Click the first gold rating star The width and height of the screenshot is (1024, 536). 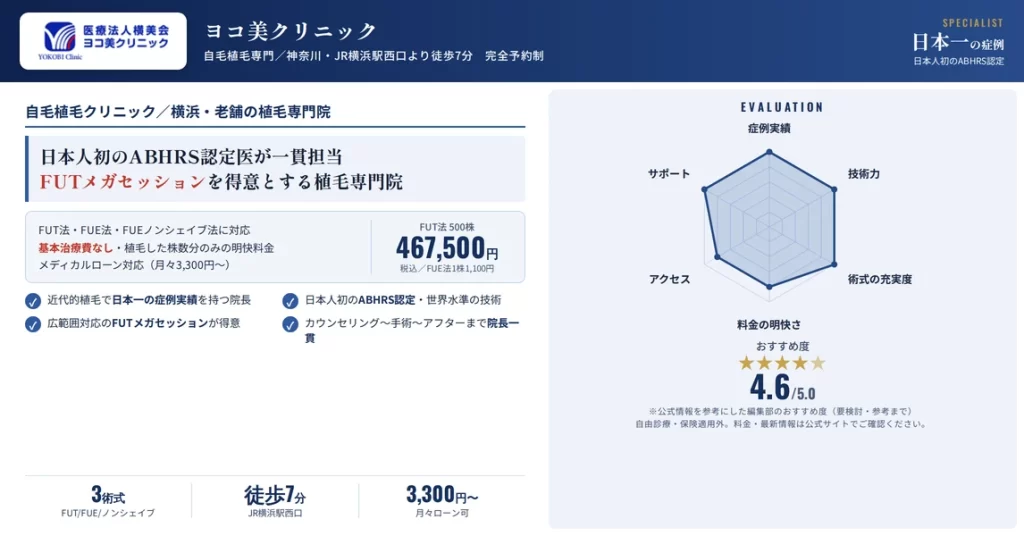tap(746, 363)
